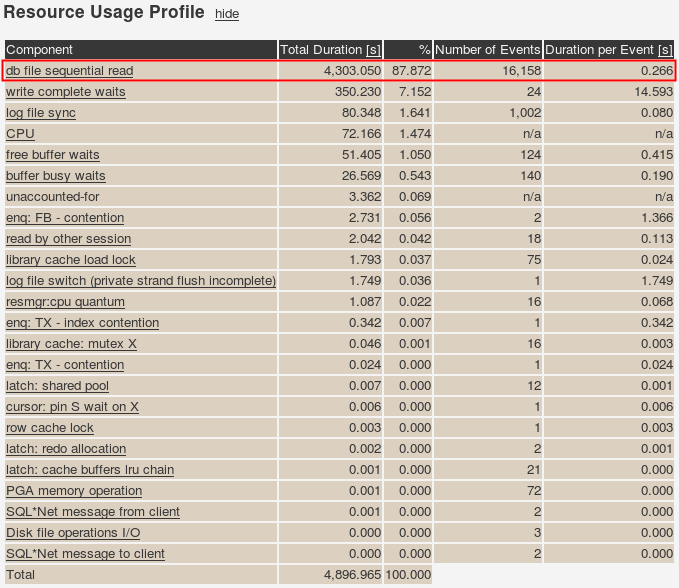Screen dimensions: 679x588
Task: Open the buffer busy waits link
Action: pyautogui.click(x=56, y=176)
